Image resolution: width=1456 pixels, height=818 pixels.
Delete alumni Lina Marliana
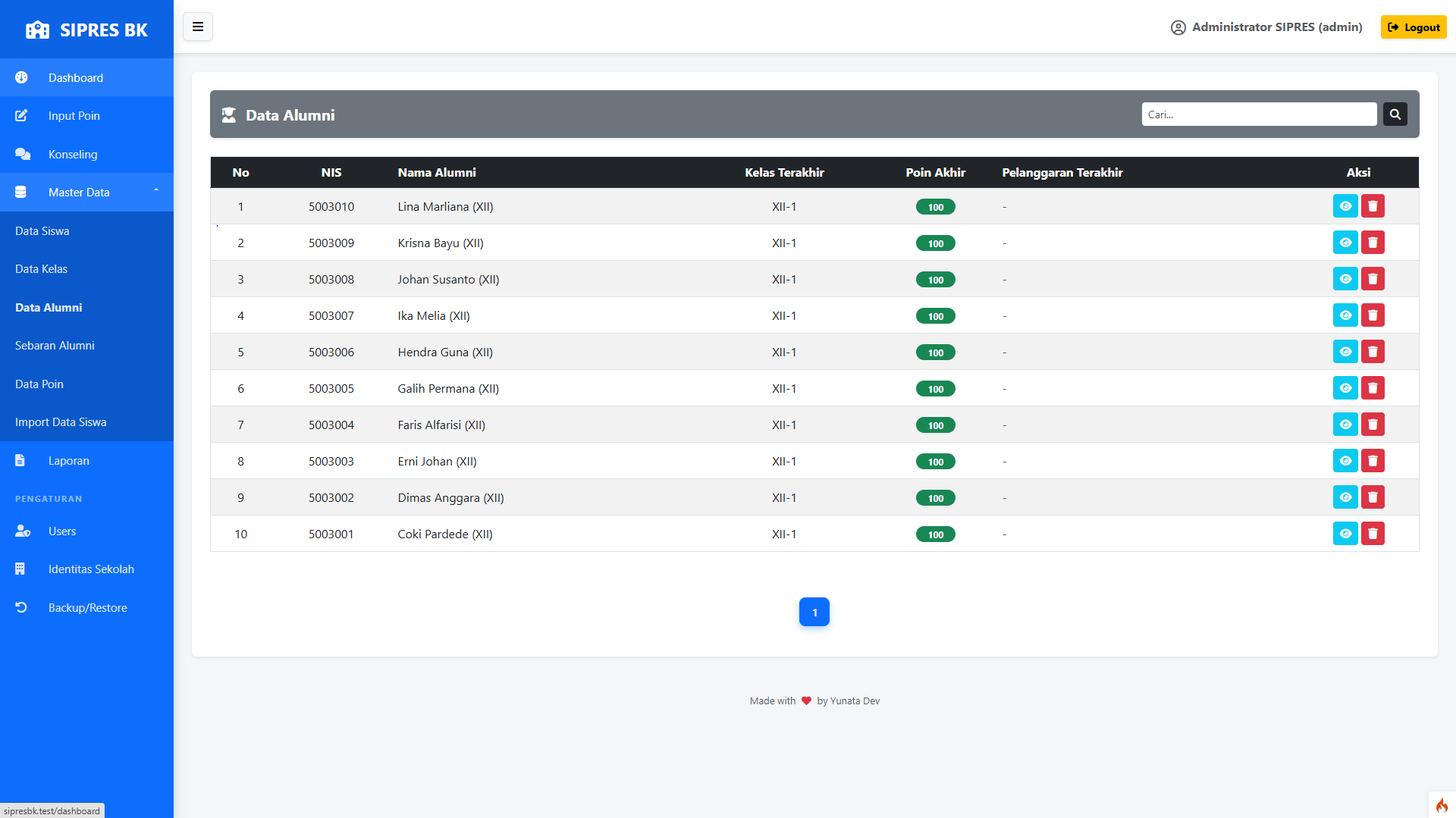pos(1373,206)
